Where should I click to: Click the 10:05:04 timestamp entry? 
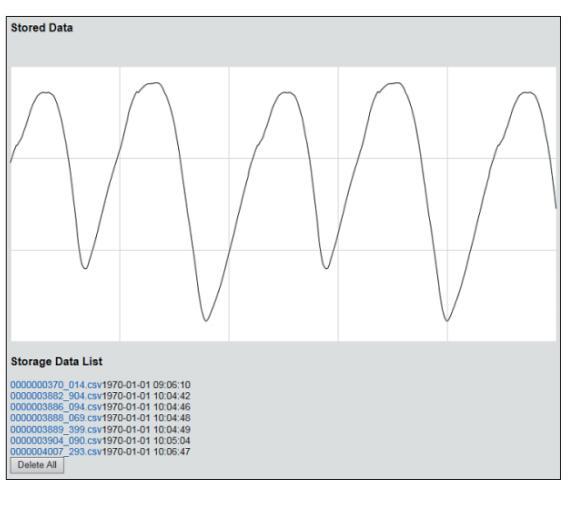[172, 441]
